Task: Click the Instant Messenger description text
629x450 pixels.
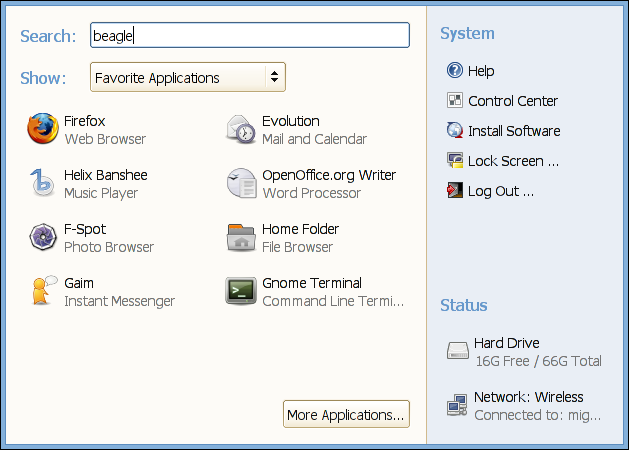Action: click(x=120, y=302)
